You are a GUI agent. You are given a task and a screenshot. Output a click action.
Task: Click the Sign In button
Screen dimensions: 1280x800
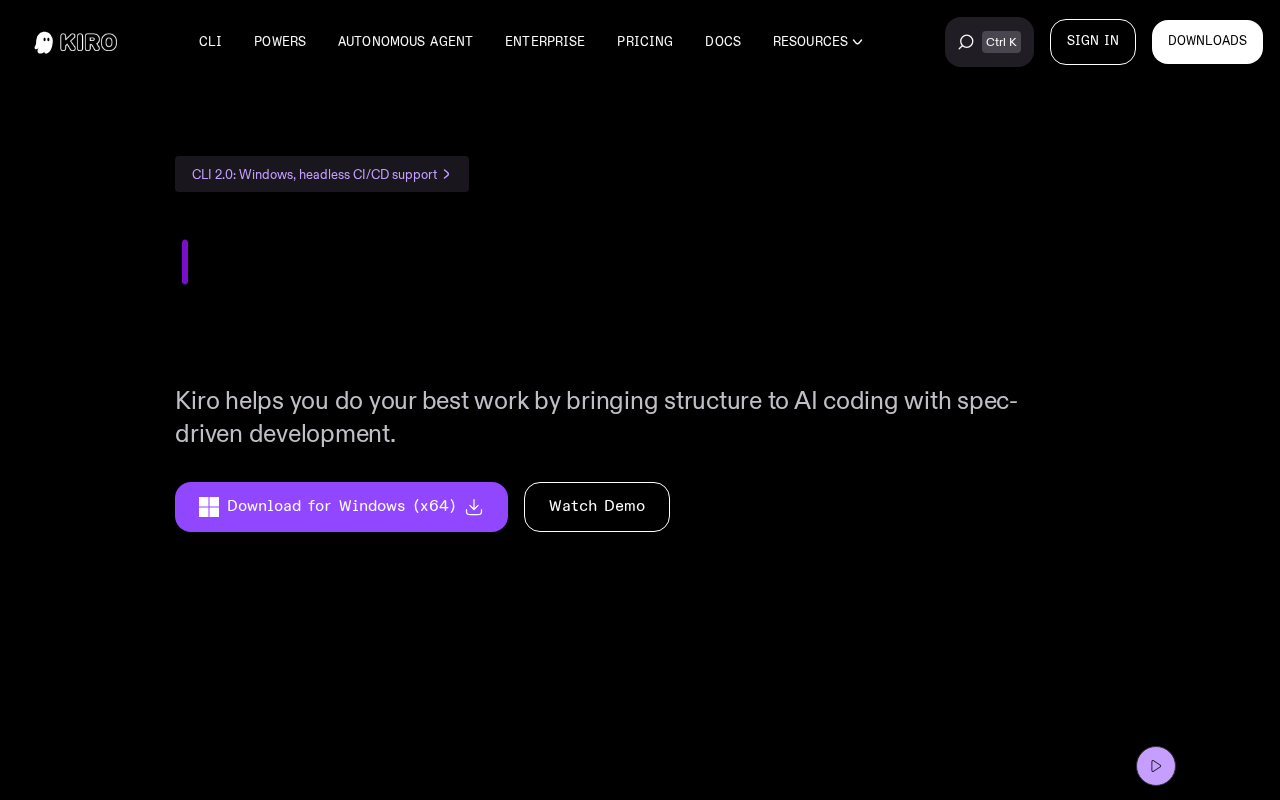[1093, 42]
